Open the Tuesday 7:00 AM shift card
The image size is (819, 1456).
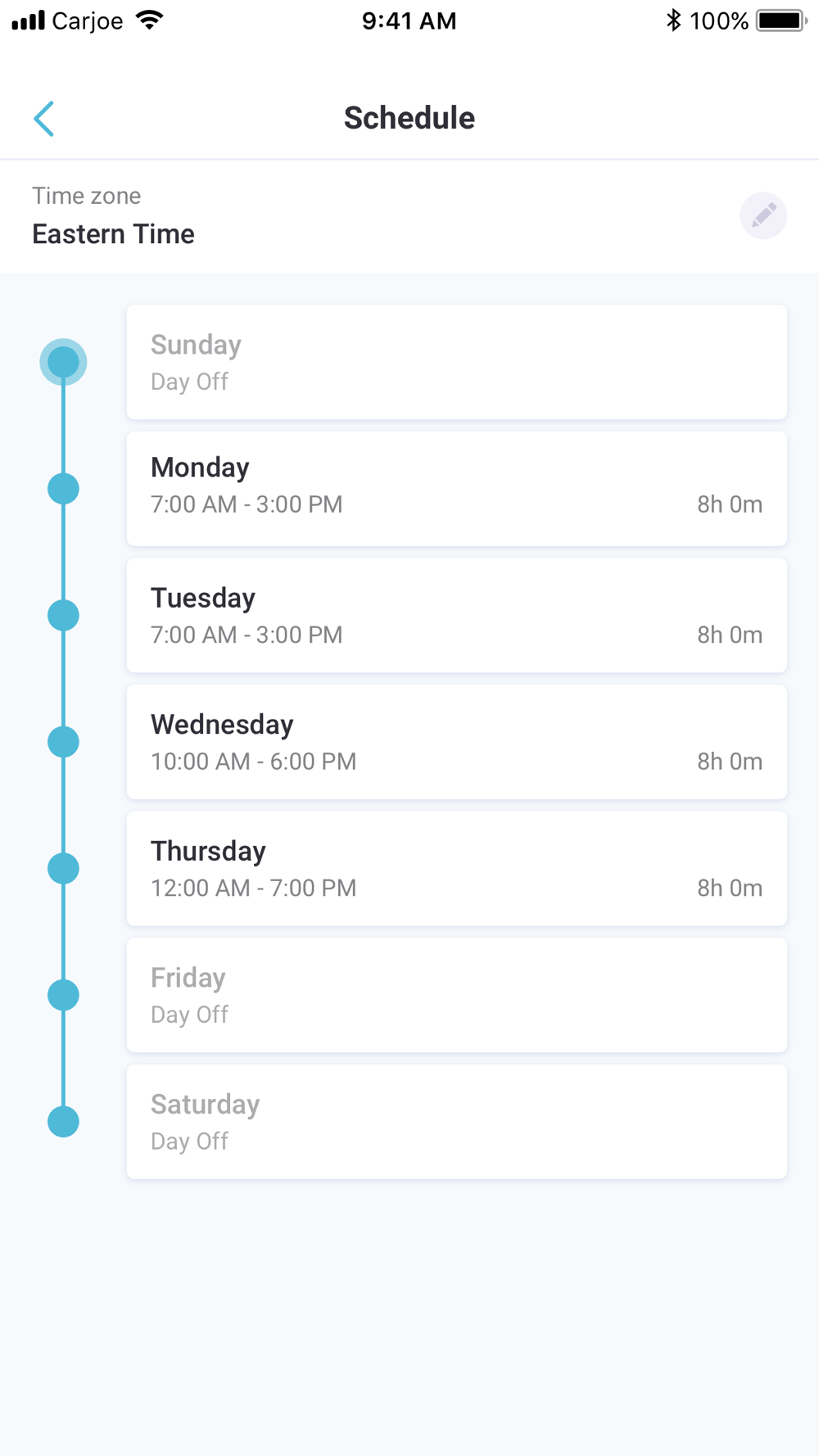[457, 616]
